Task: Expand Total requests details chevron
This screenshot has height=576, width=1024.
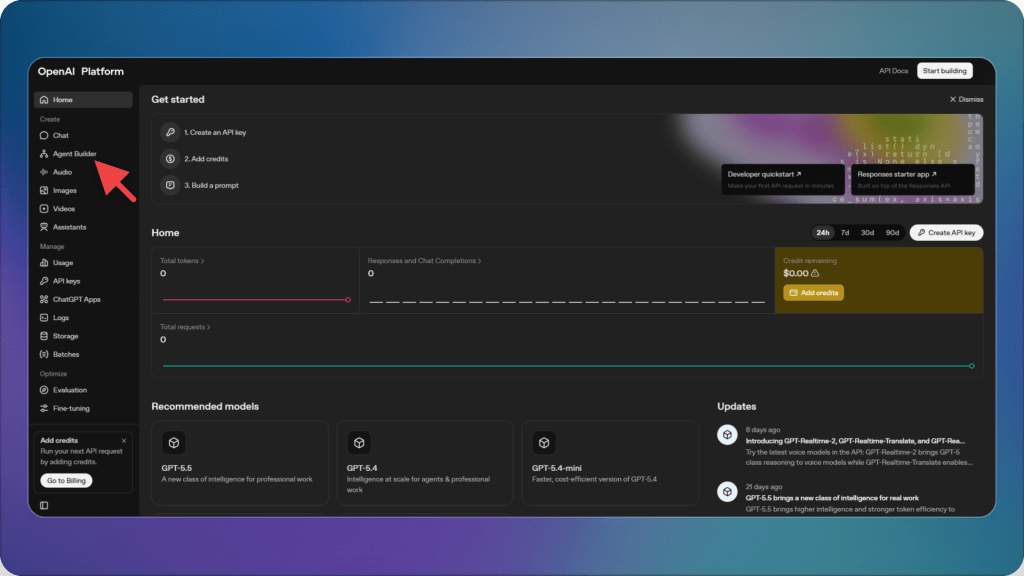Action: click(208, 327)
